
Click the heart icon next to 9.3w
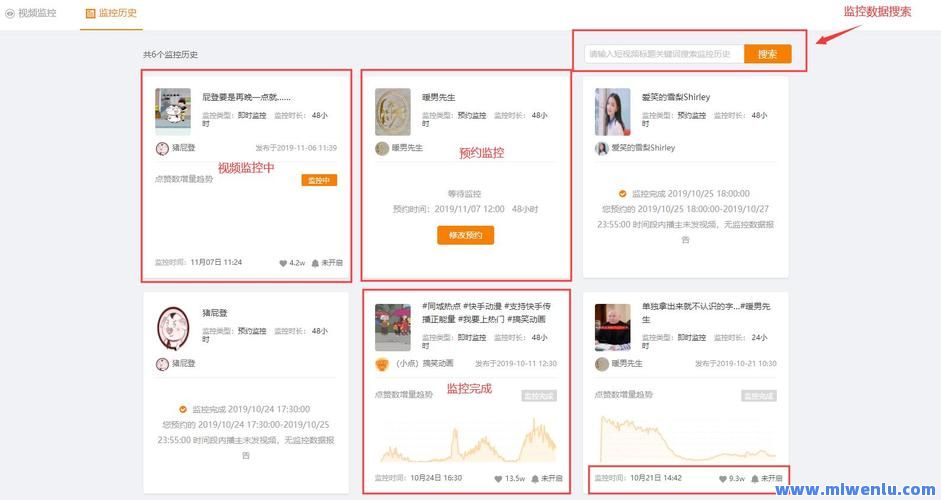tap(722, 479)
